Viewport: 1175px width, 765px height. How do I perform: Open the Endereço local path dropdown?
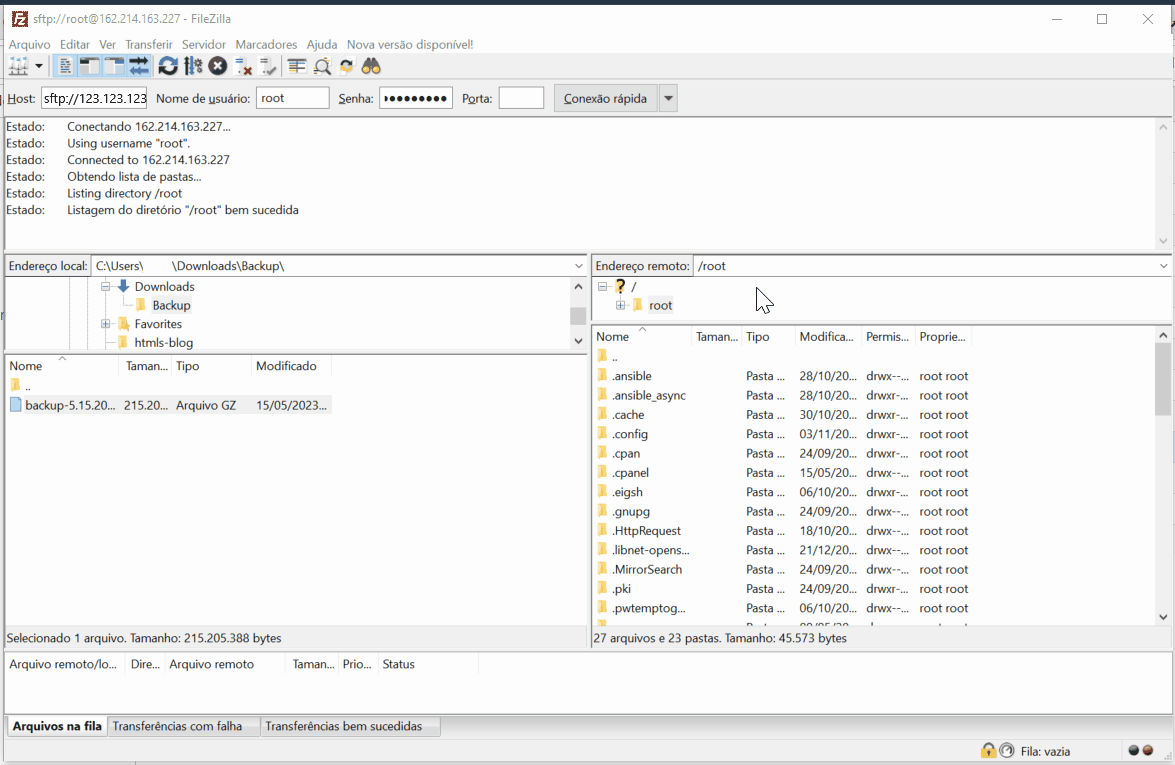(x=579, y=266)
